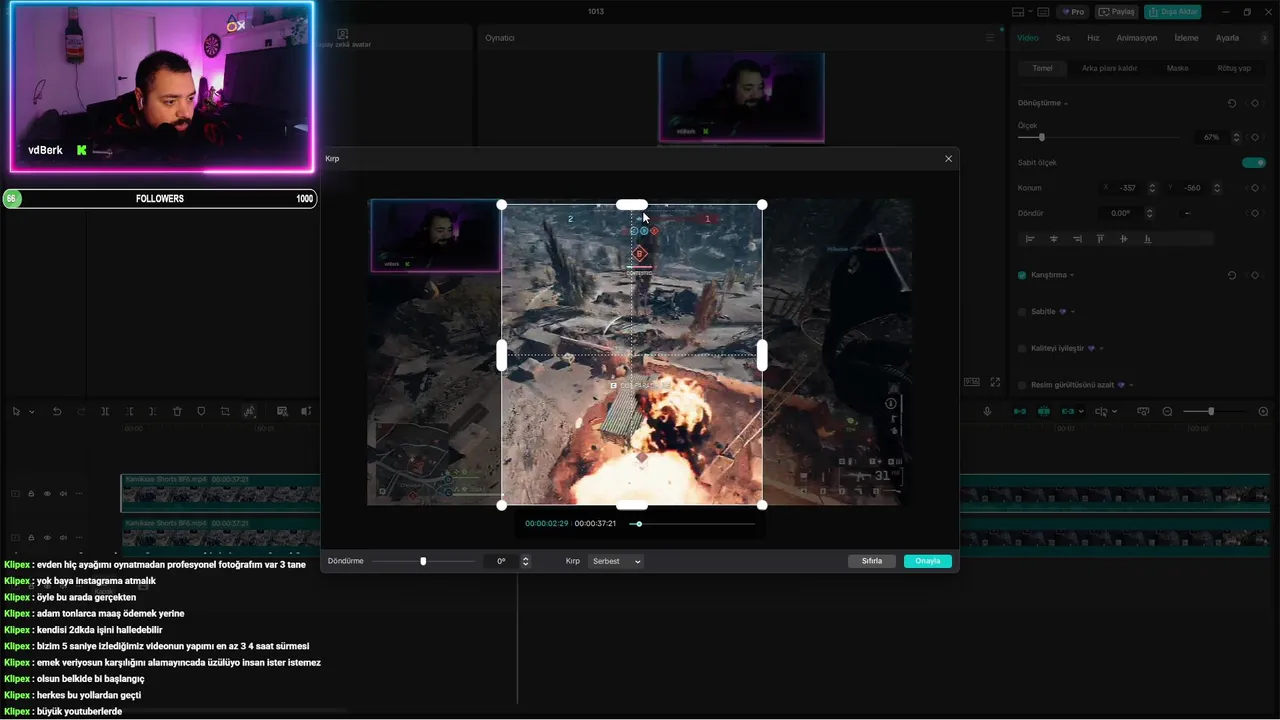The width and height of the screenshot is (1280, 720).
Task: Select the pointer selection tool in timeline toolbar
Action: pyautogui.click(x=17, y=411)
